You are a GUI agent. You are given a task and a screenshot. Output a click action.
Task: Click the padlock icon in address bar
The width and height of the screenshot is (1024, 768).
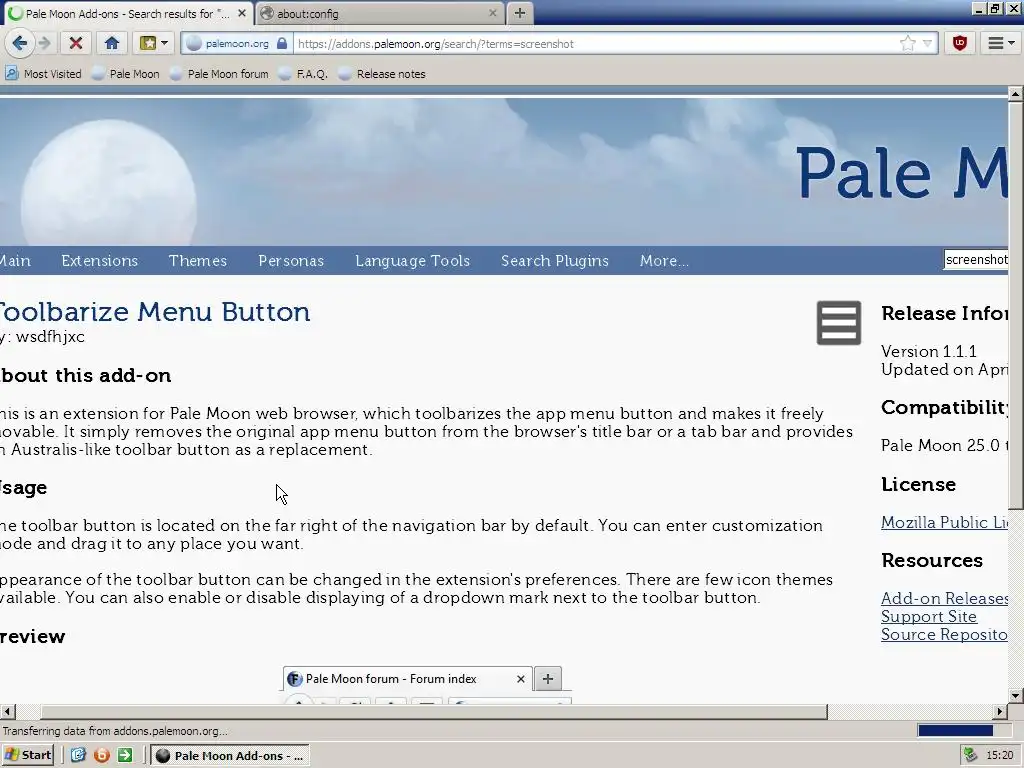281,44
